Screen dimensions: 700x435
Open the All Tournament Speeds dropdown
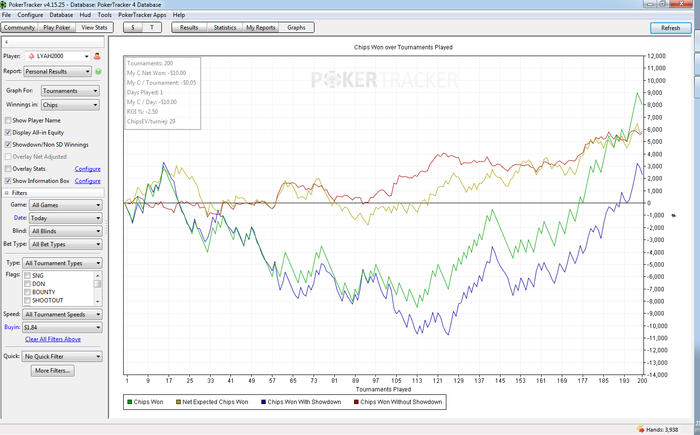click(x=62, y=314)
